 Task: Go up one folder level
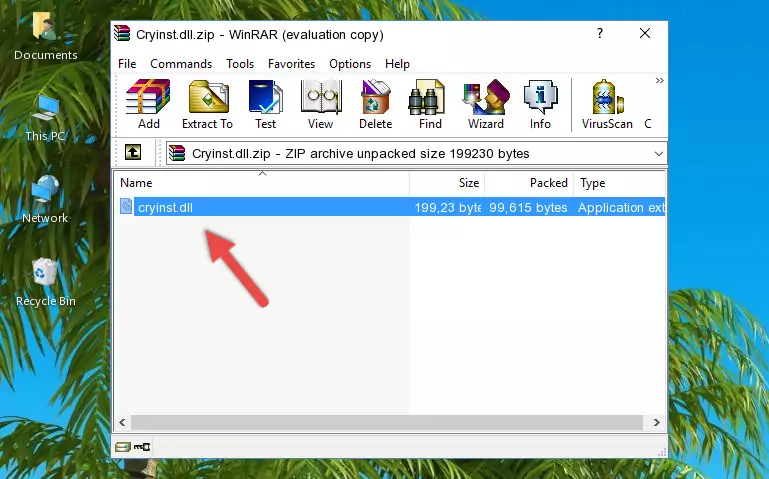click(133, 152)
